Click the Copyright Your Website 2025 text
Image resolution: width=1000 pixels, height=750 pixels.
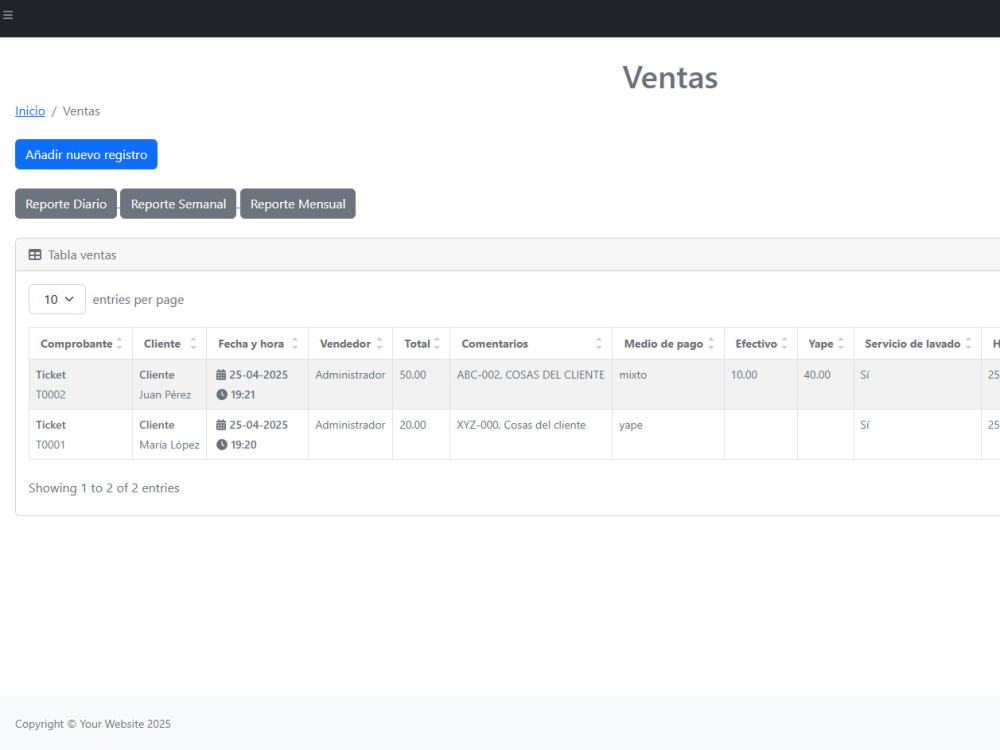[93, 724]
